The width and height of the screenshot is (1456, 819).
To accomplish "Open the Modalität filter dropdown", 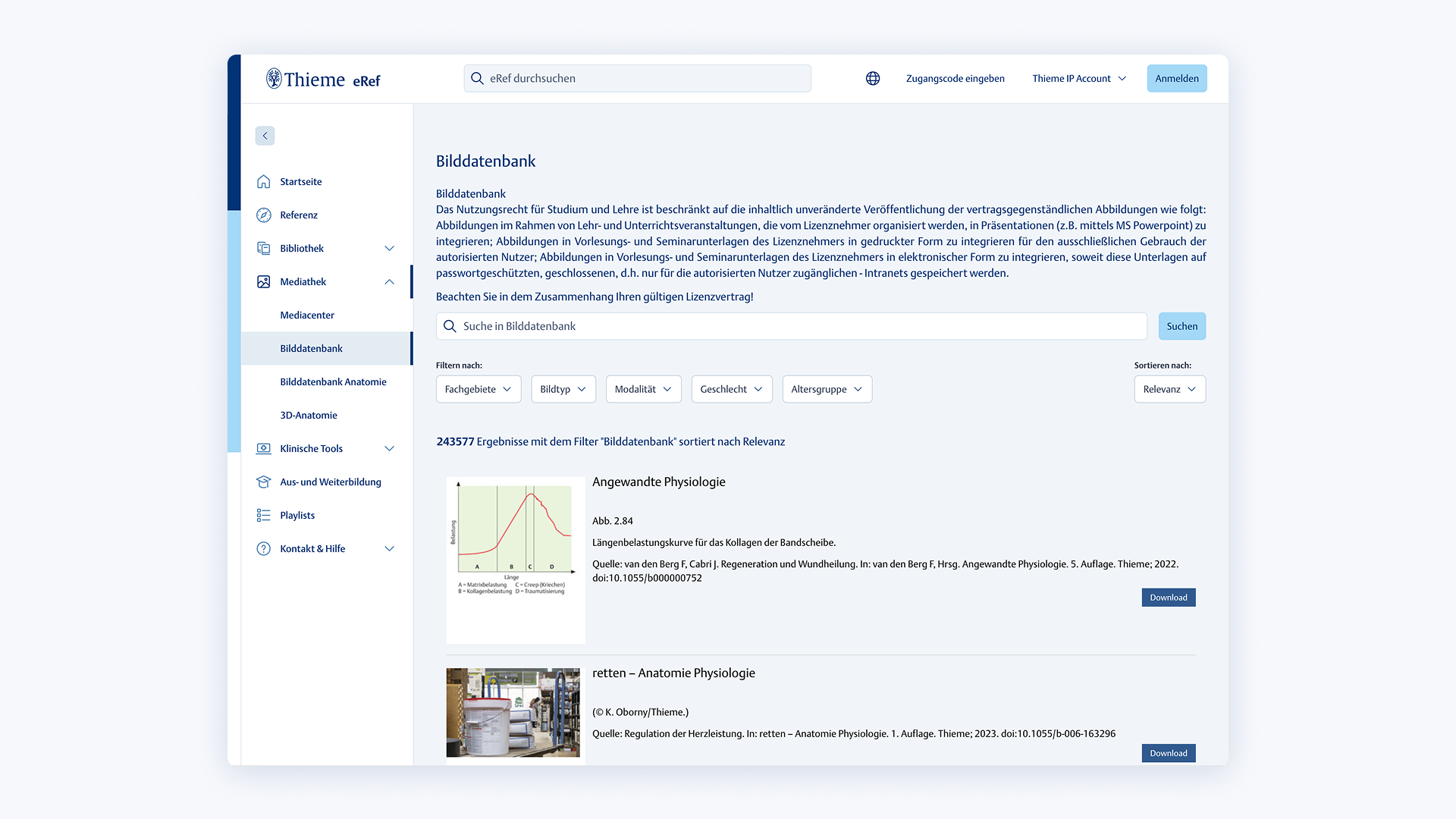I will tap(643, 389).
